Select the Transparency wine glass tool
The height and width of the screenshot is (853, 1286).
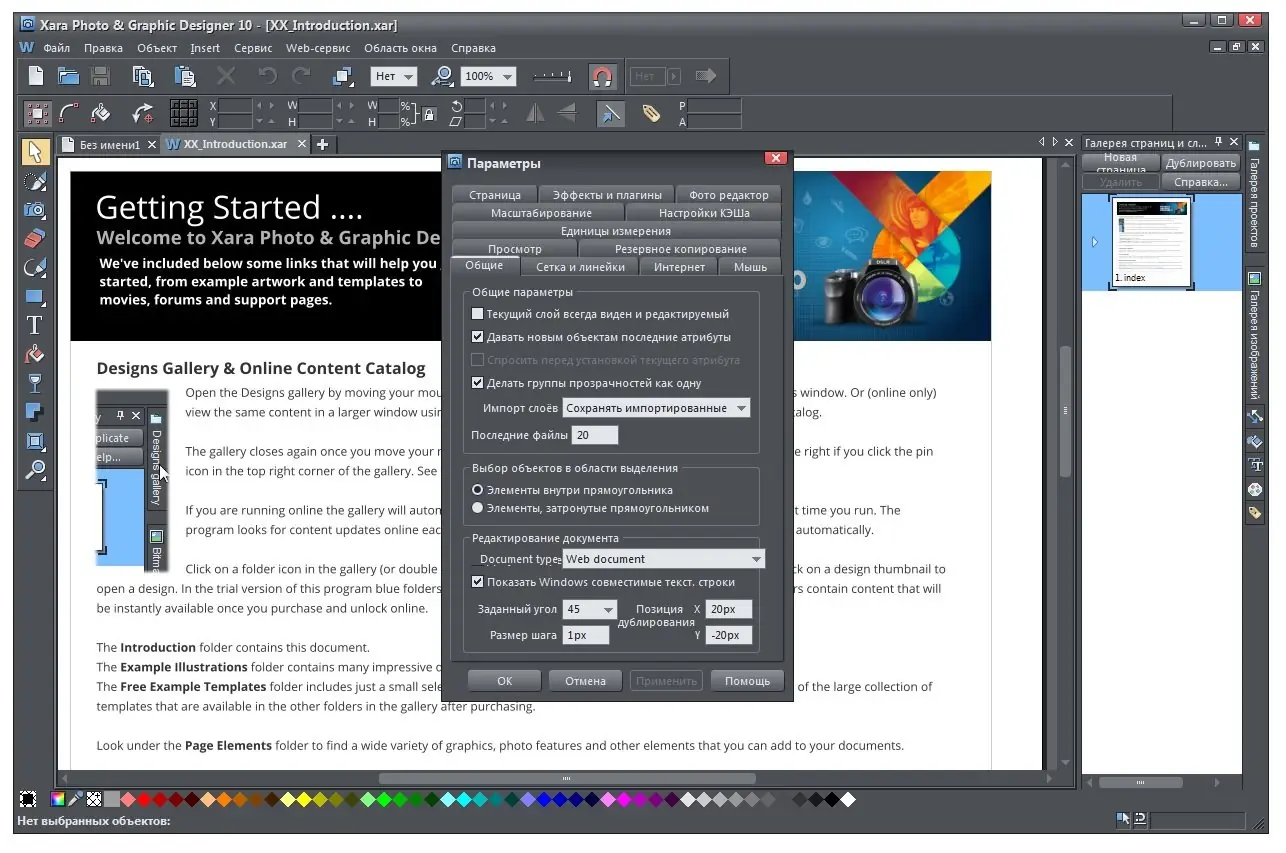point(35,383)
